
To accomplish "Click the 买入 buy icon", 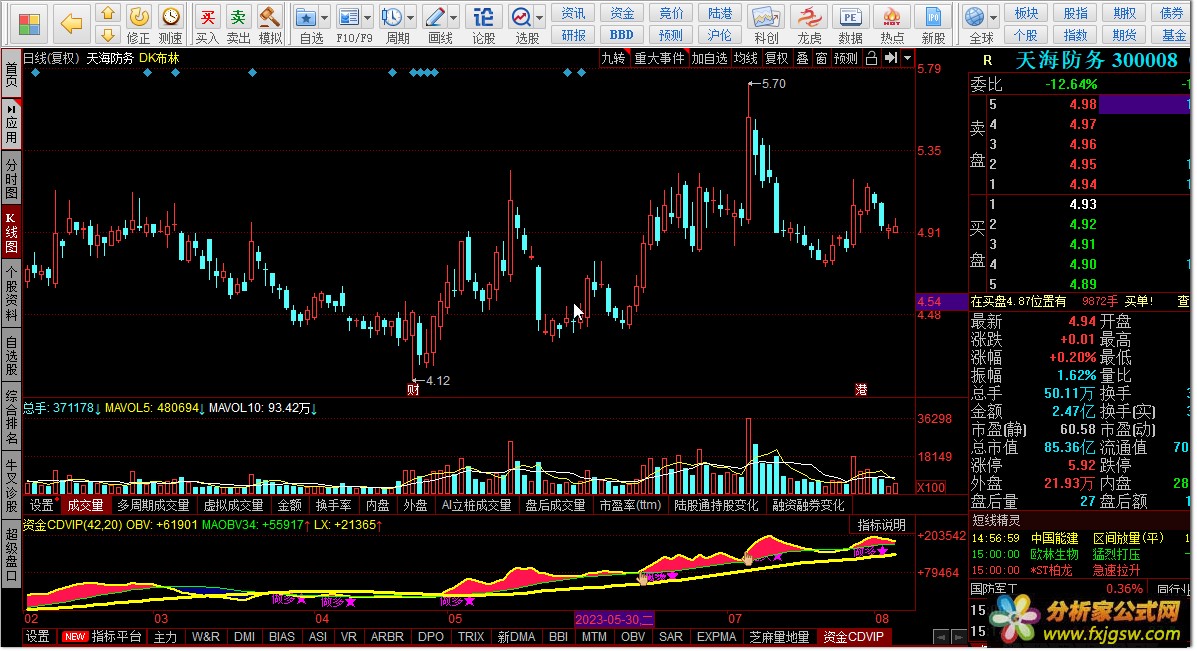I will click(x=207, y=24).
